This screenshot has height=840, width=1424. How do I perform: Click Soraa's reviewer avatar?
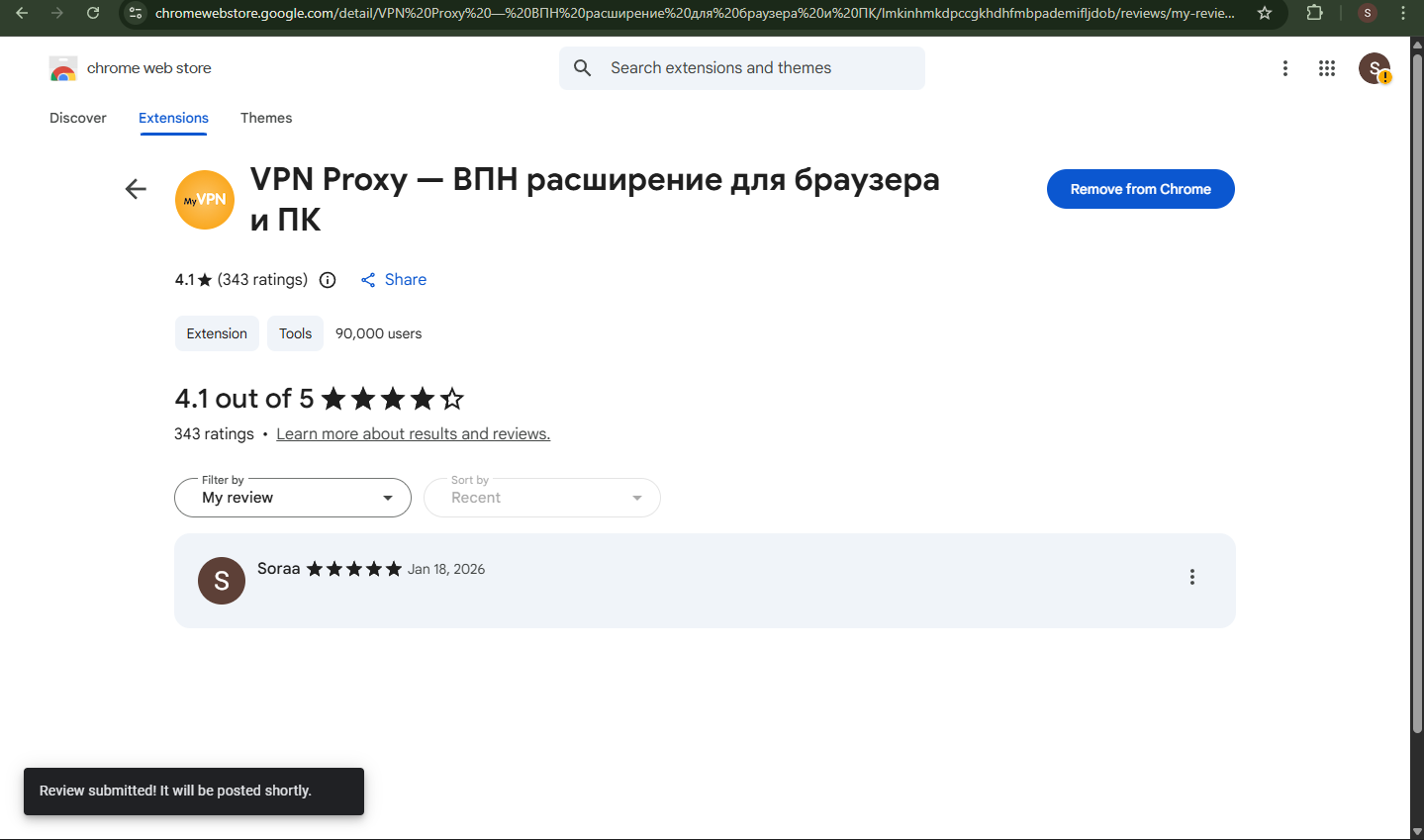222,581
